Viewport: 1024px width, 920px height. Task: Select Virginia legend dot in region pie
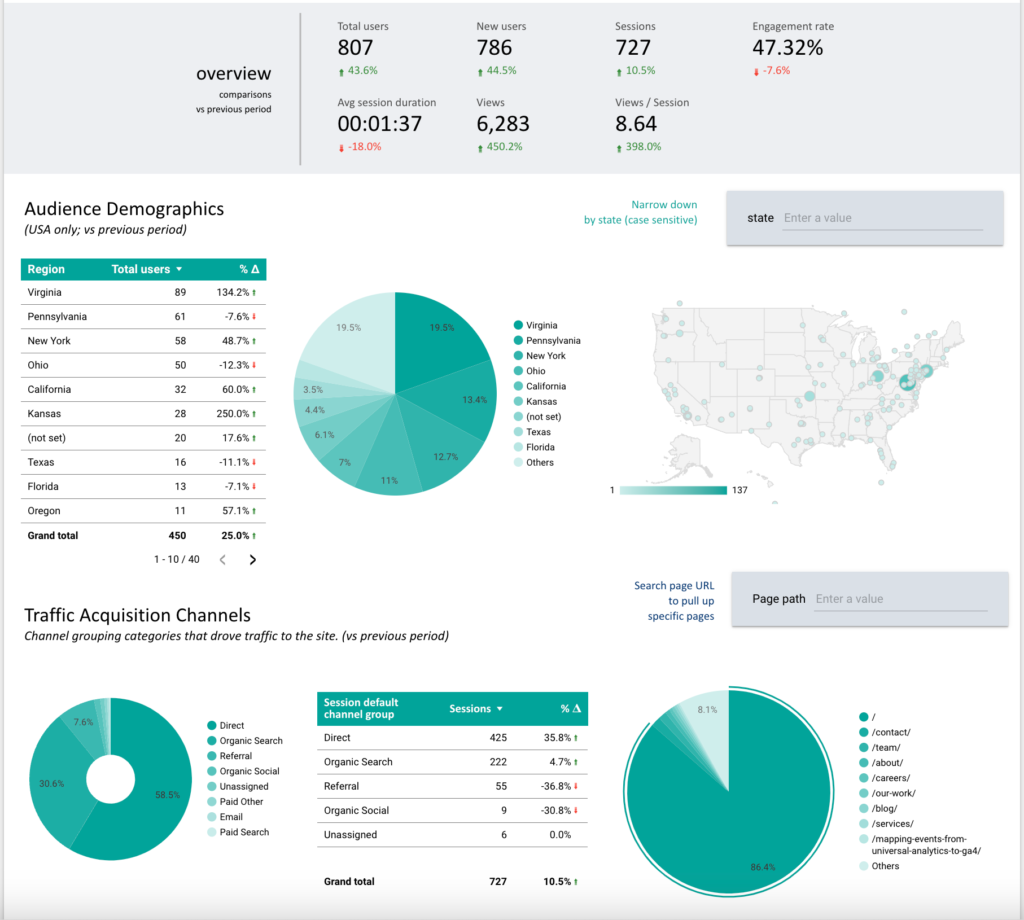518,326
